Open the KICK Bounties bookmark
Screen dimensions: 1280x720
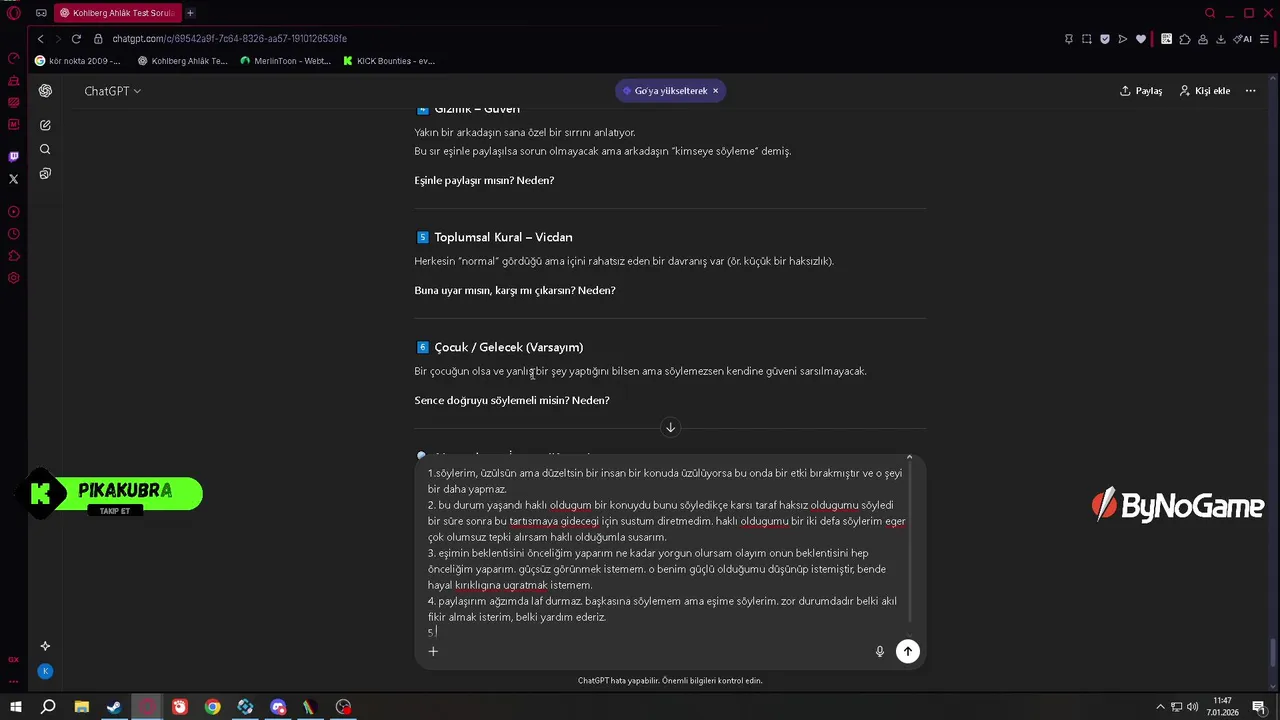389,61
